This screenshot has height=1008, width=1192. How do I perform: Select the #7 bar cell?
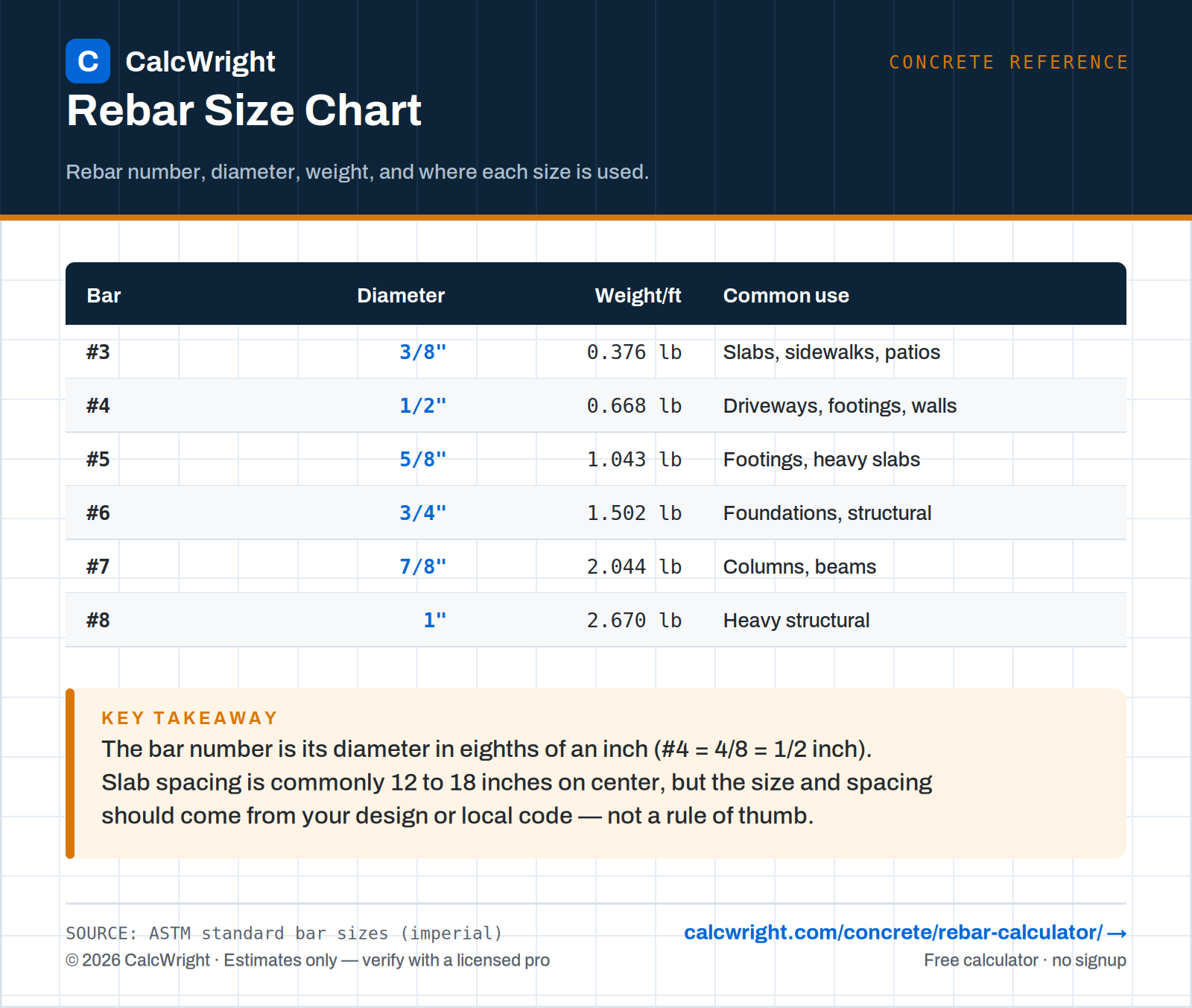pos(98,566)
